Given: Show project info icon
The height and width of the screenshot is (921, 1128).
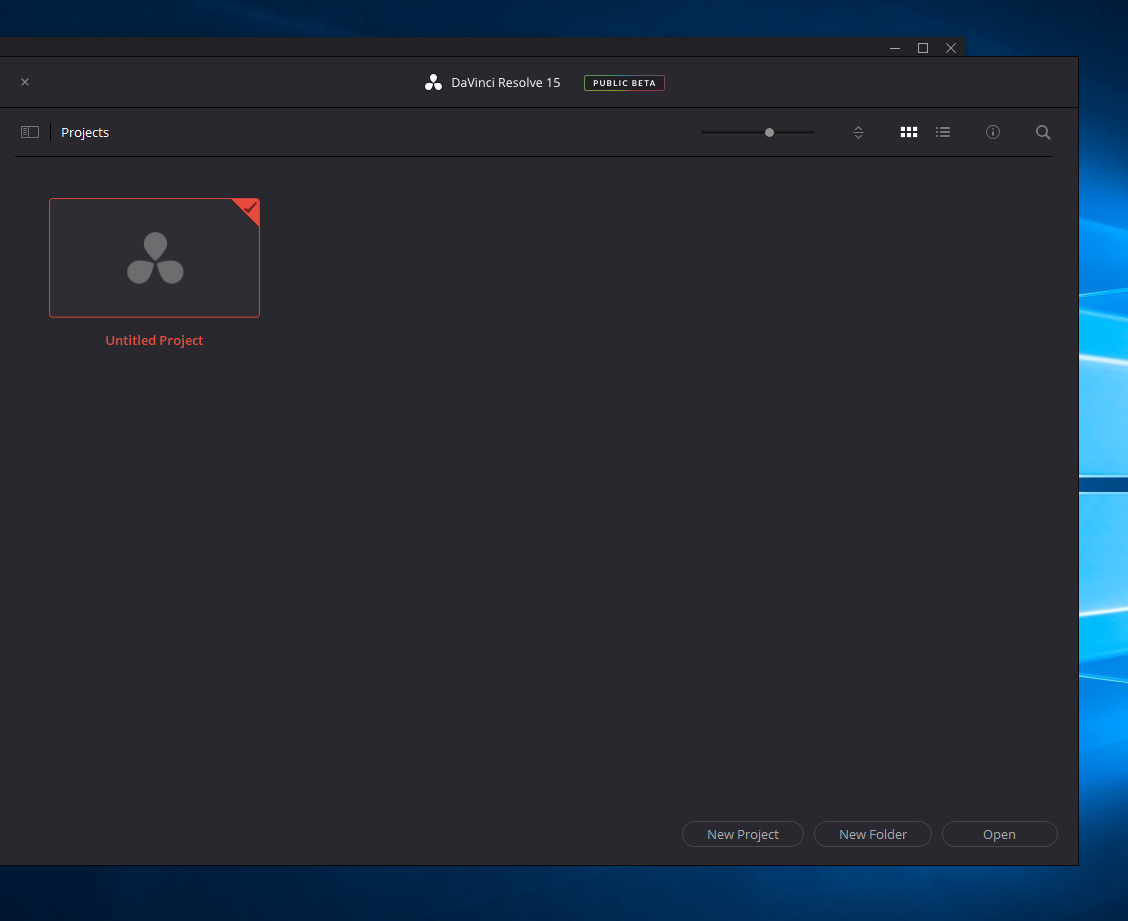Looking at the screenshot, I should click(x=993, y=132).
